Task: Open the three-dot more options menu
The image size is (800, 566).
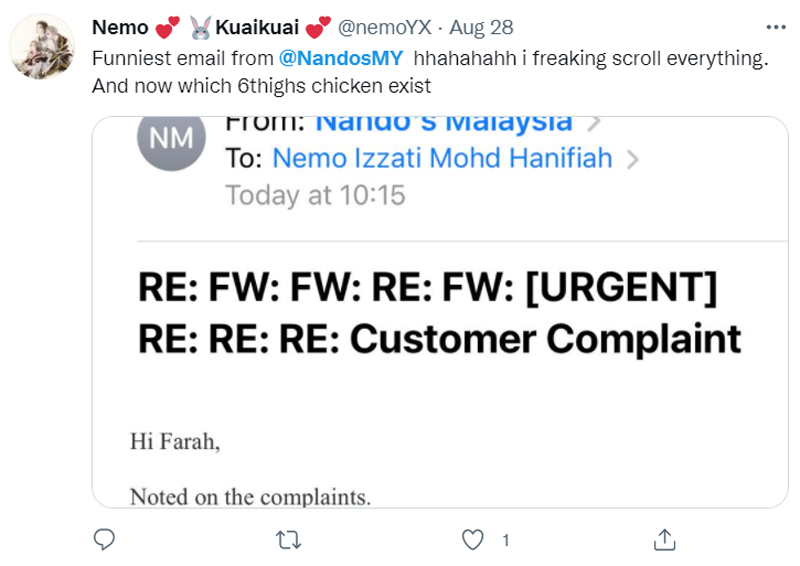Action: (x=773, y=28)
